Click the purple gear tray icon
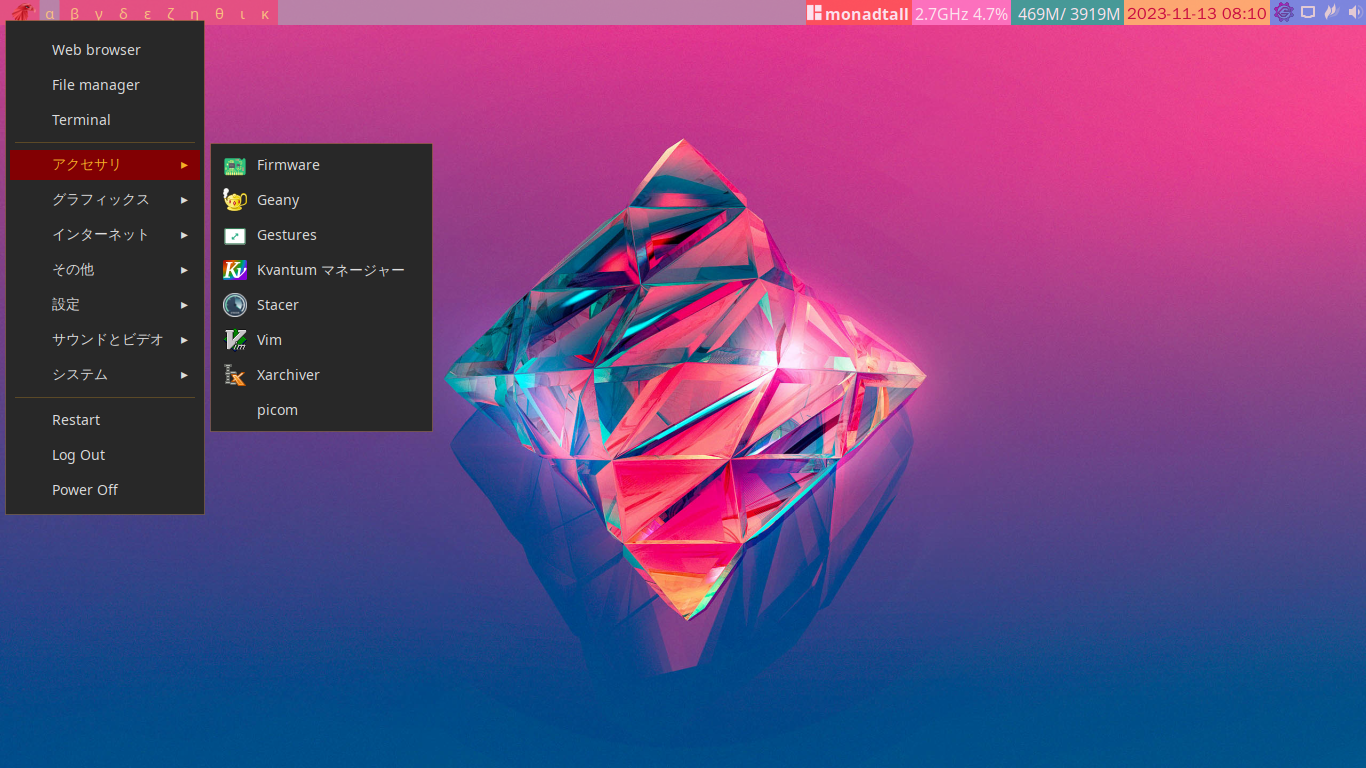 1284,13
